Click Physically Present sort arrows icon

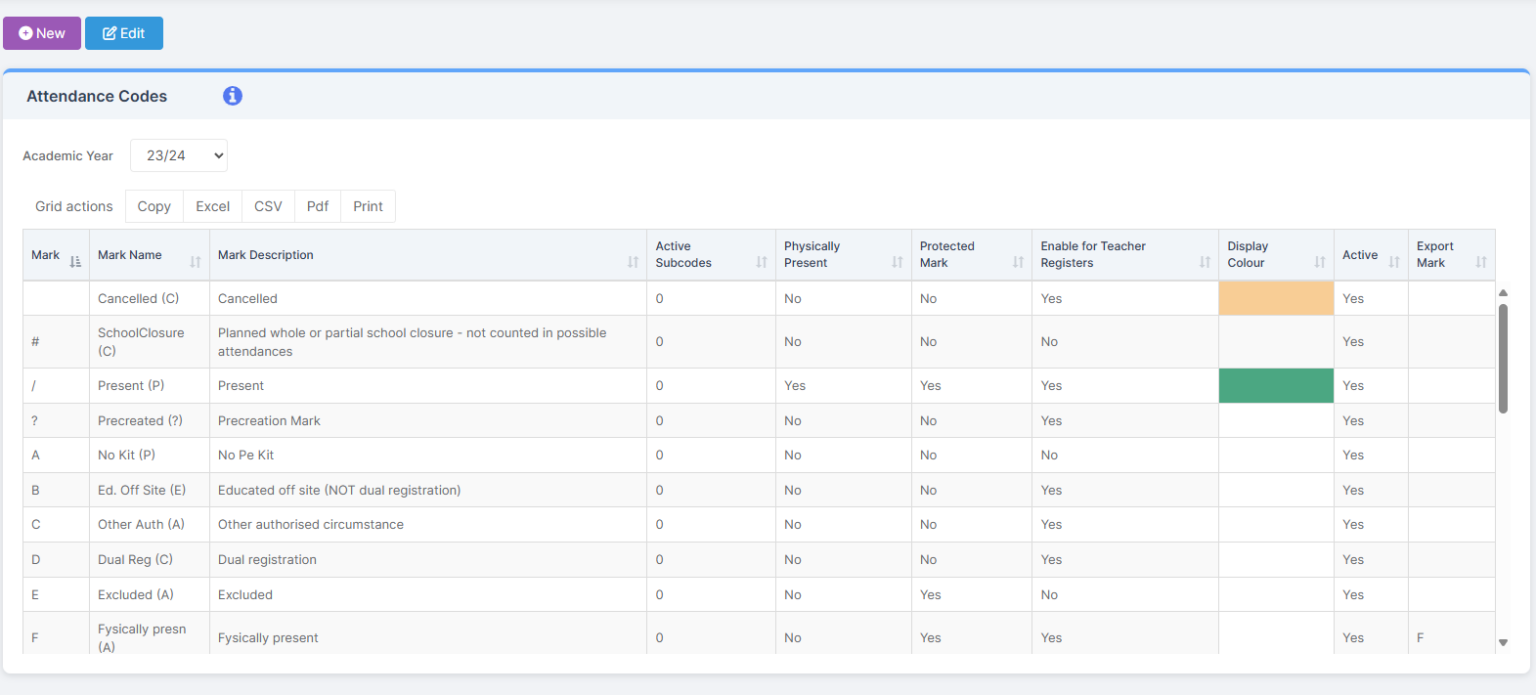[897, 261]
